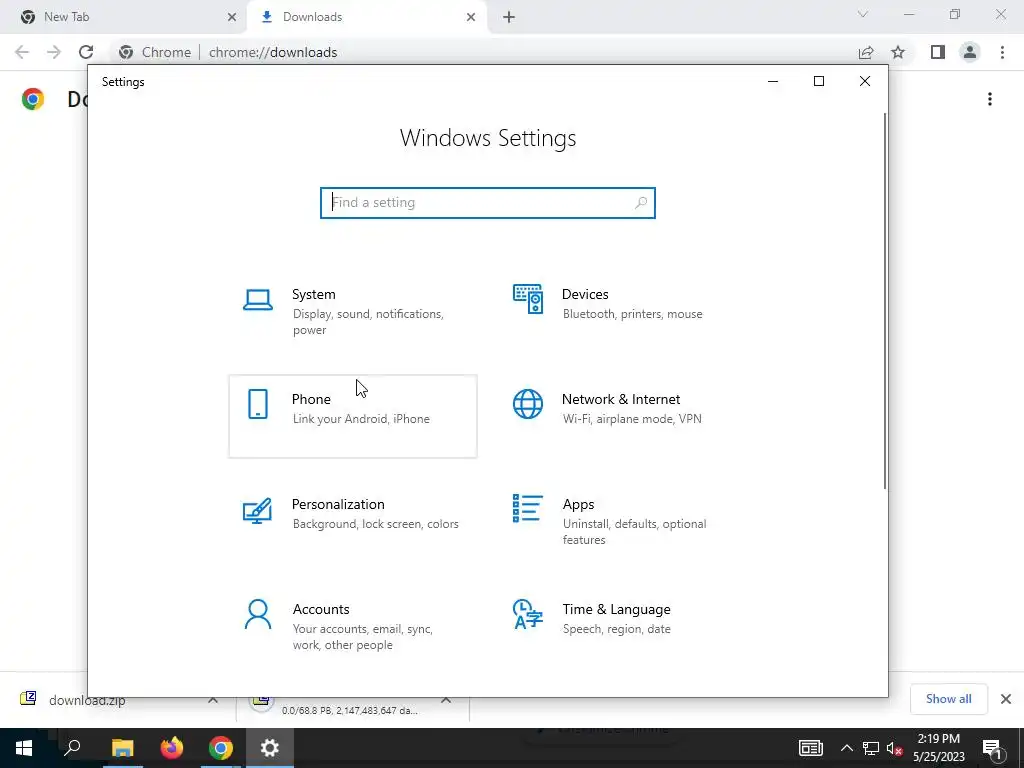Image resolution: width=1024 pixels, height=768 pixels.
Task: Click the share page icon in address bar
Action: 866,52
